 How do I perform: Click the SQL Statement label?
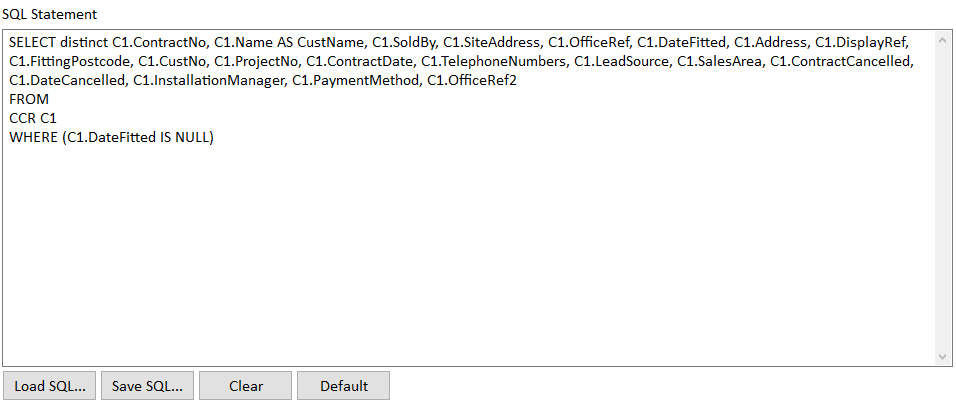click(x=49, y=14)
